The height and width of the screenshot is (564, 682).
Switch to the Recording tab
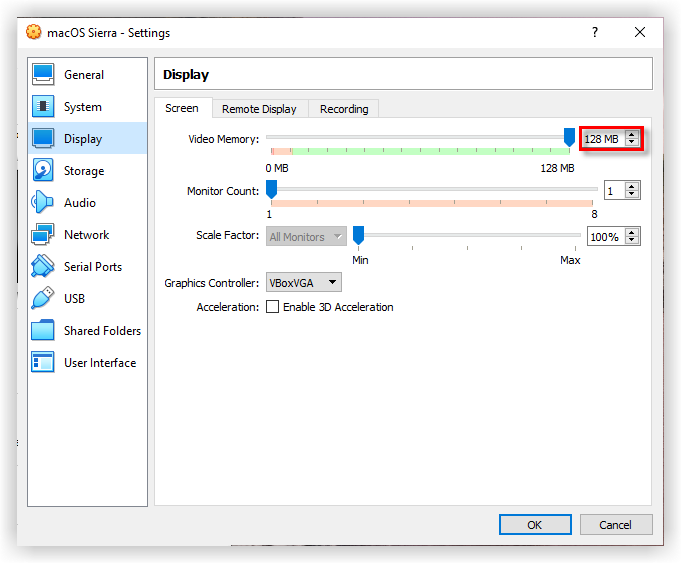pyautogui.click(x=344, y=109)
